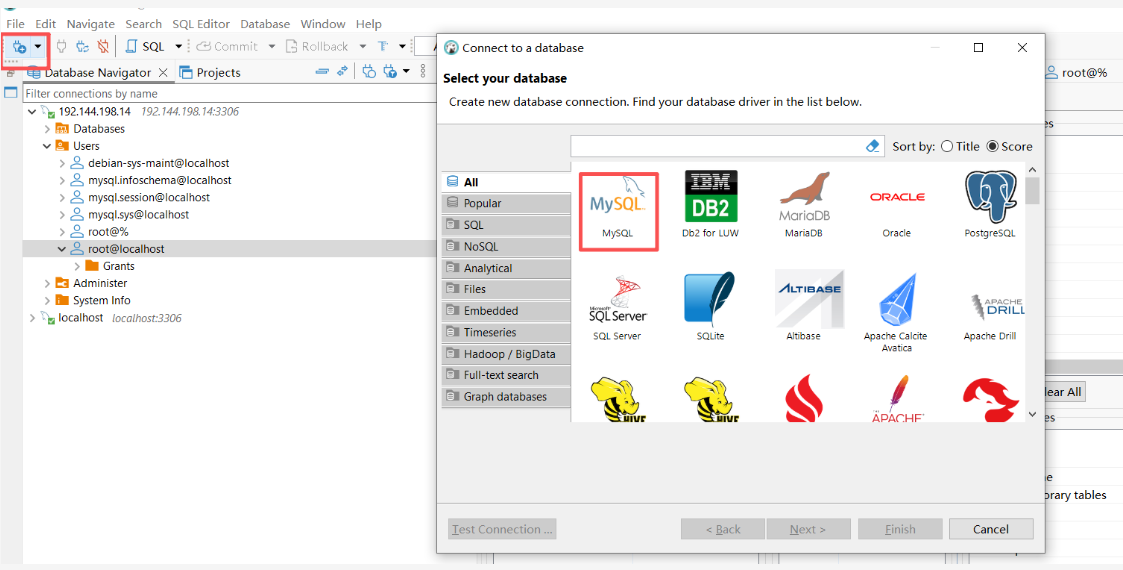Collapse the 192.144.198.14 connection node
1123x570 pixels.
pyautogui.click(x=32, y=112)
